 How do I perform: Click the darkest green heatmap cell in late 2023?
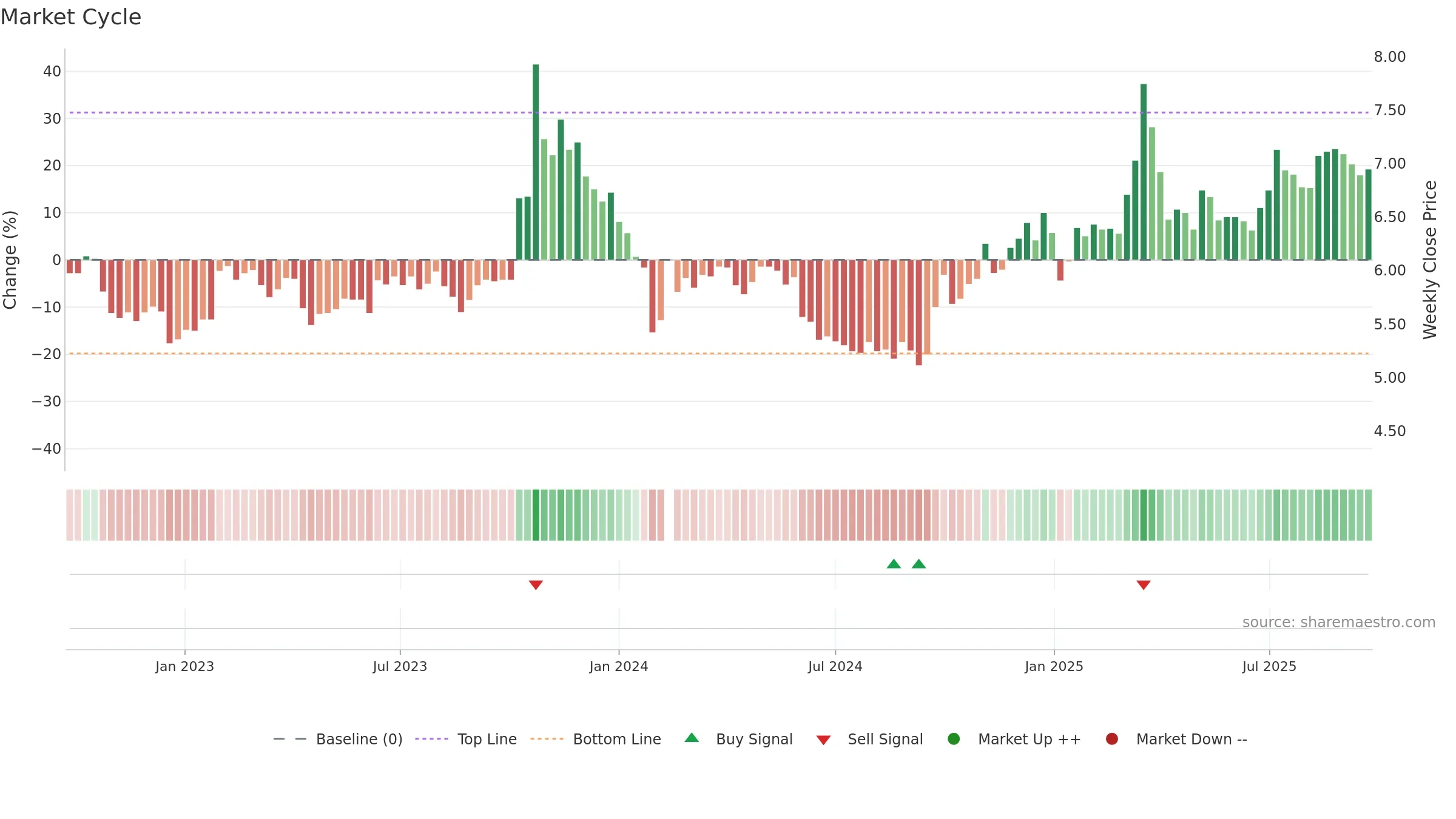536,515
